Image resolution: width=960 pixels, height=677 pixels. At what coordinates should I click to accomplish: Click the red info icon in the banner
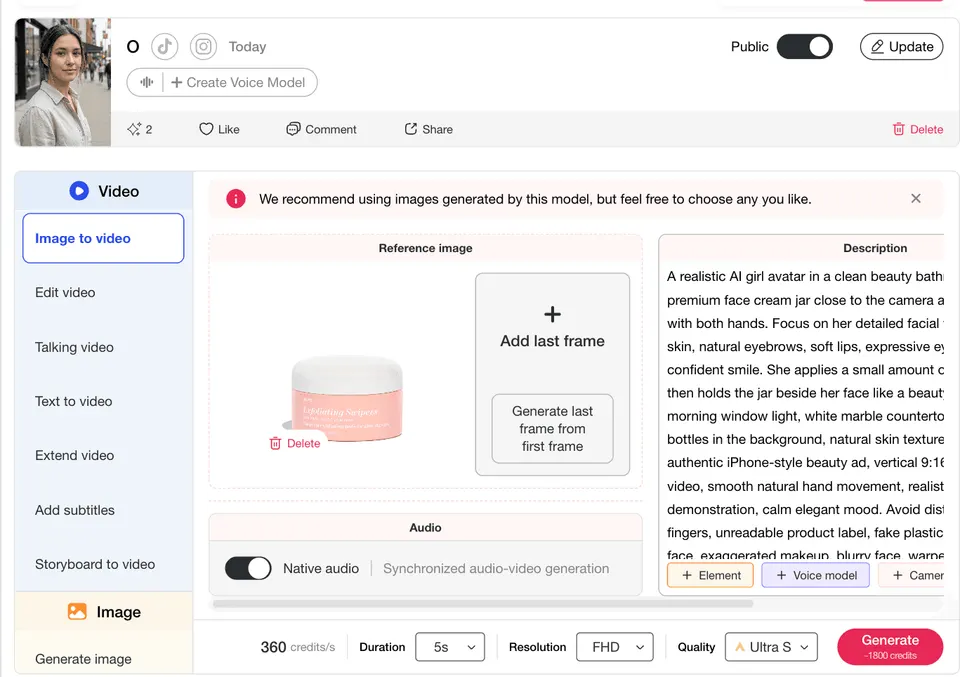tap(236, 199)
